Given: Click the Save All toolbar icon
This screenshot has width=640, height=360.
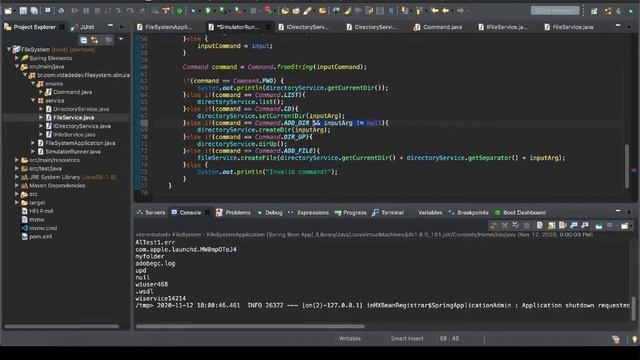Looking at the screenshot, I should click(x=34, y=11).
